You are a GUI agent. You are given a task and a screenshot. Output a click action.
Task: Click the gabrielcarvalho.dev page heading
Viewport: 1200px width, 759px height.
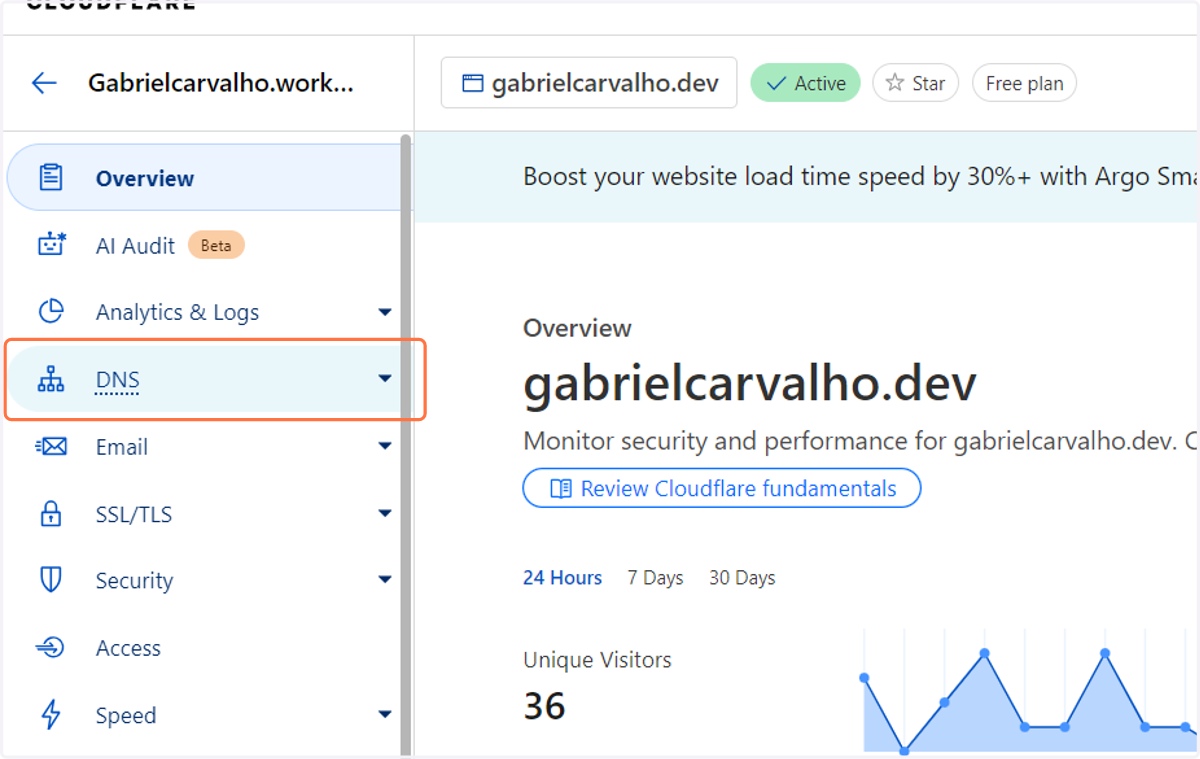750,384
